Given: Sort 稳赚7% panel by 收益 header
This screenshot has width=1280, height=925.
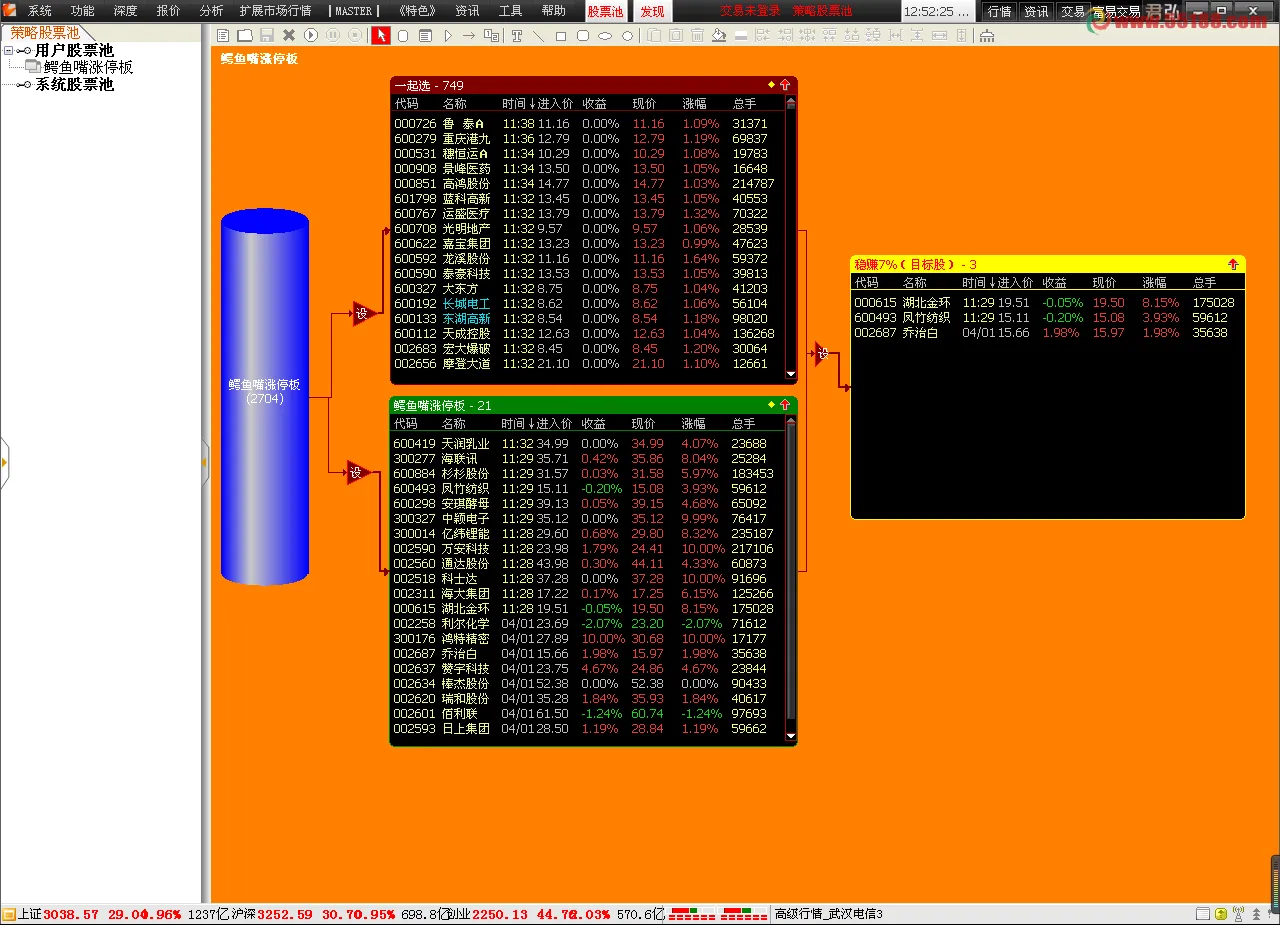Looking at the screenshot, I should coord(1054,283).
